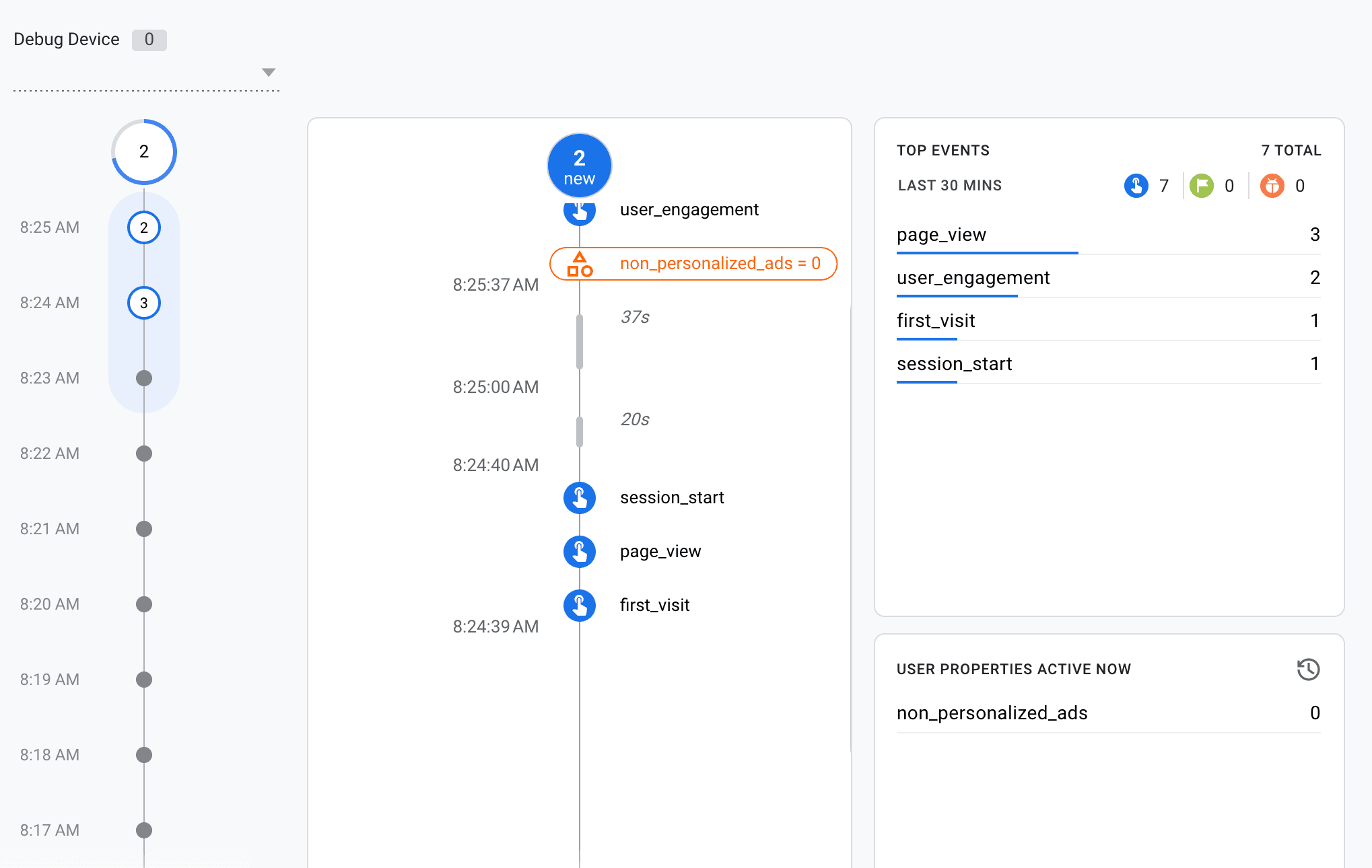
Task: Click the first_visit event touch icon
Action: point(579,606)
